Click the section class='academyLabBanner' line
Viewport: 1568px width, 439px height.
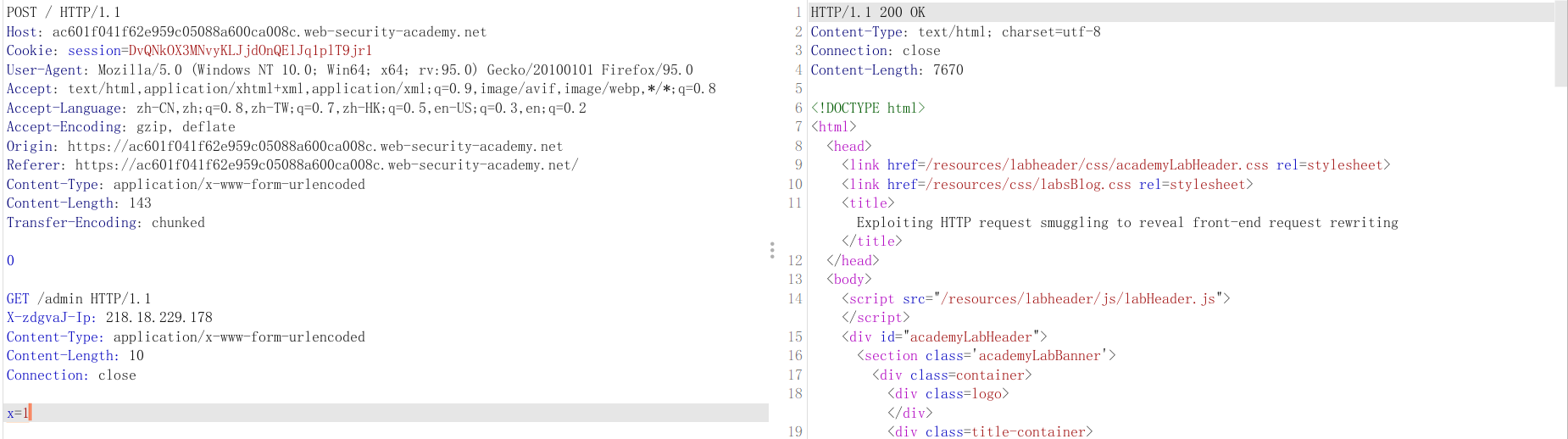[986, 356]
